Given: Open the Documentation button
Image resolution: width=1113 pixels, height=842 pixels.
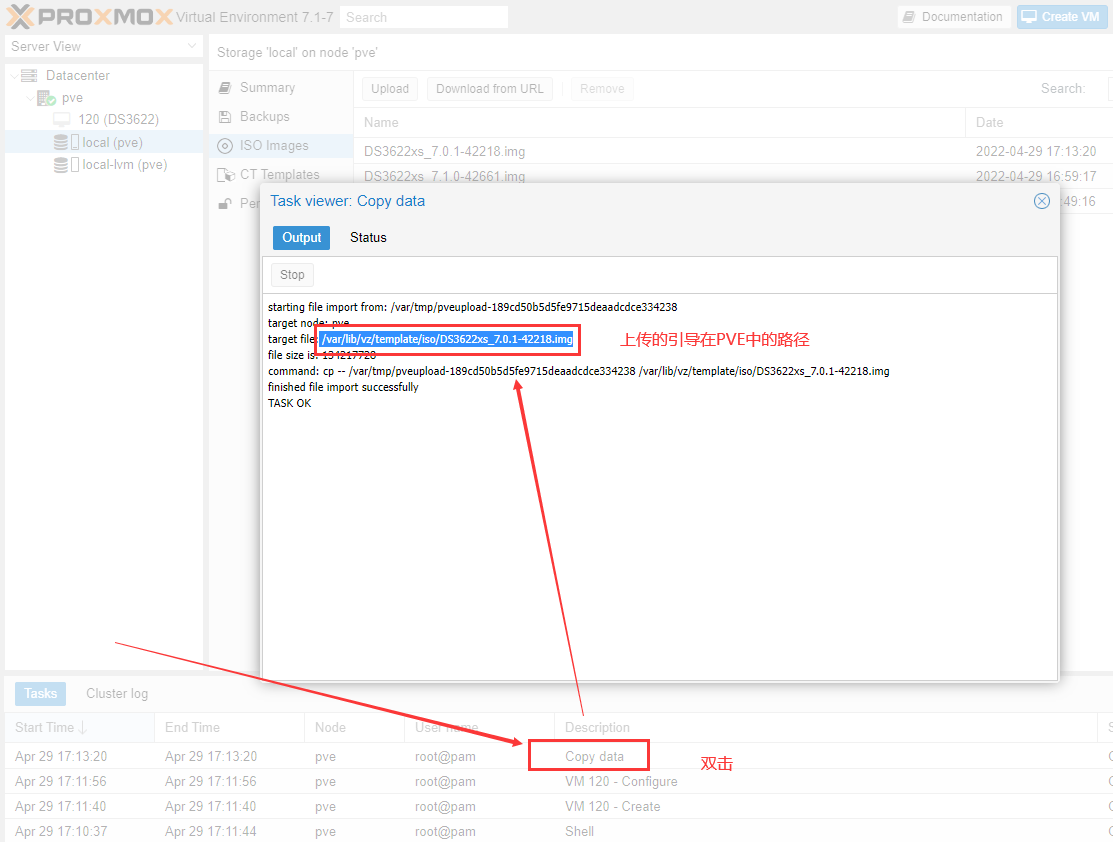Looking at the screenshot, I should pos(954,16).
